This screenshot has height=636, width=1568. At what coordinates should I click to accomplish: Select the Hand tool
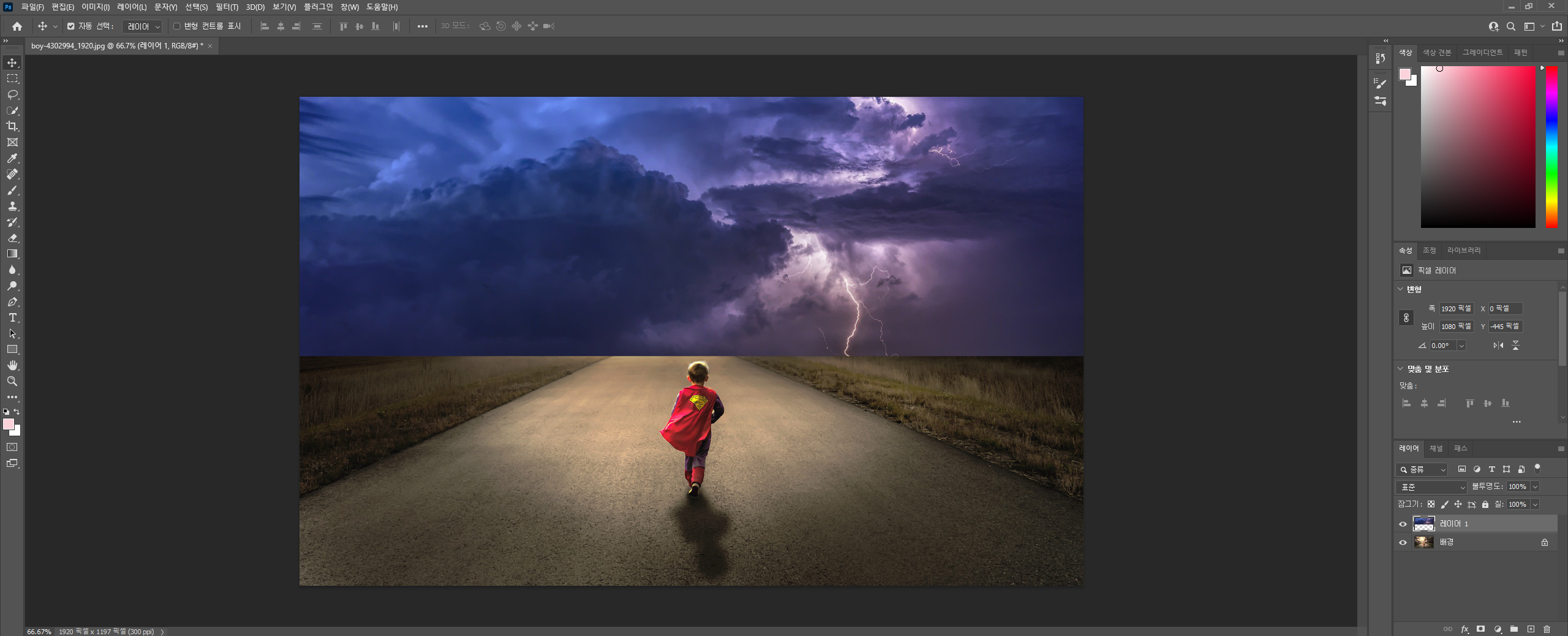[12, 365]
